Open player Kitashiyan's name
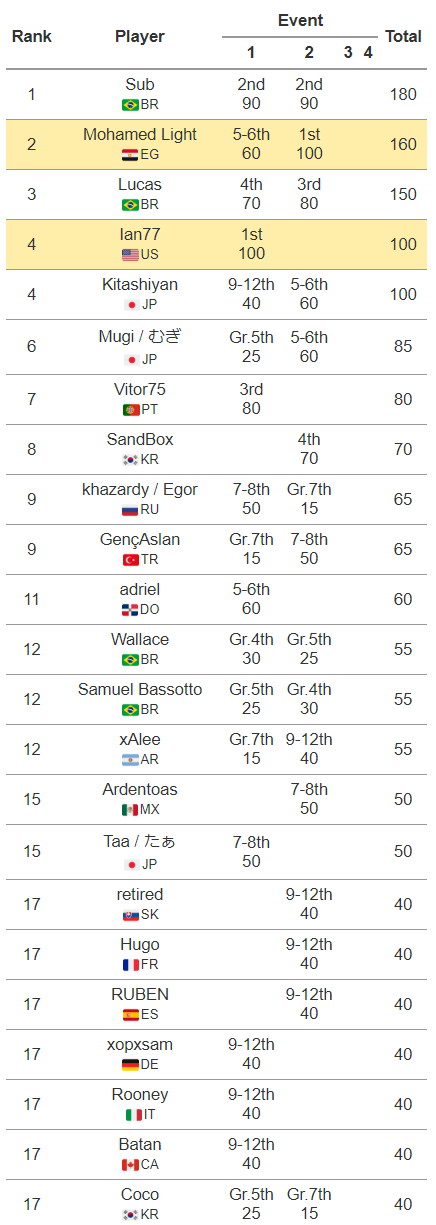436x1225 pixels. point(140,285)
